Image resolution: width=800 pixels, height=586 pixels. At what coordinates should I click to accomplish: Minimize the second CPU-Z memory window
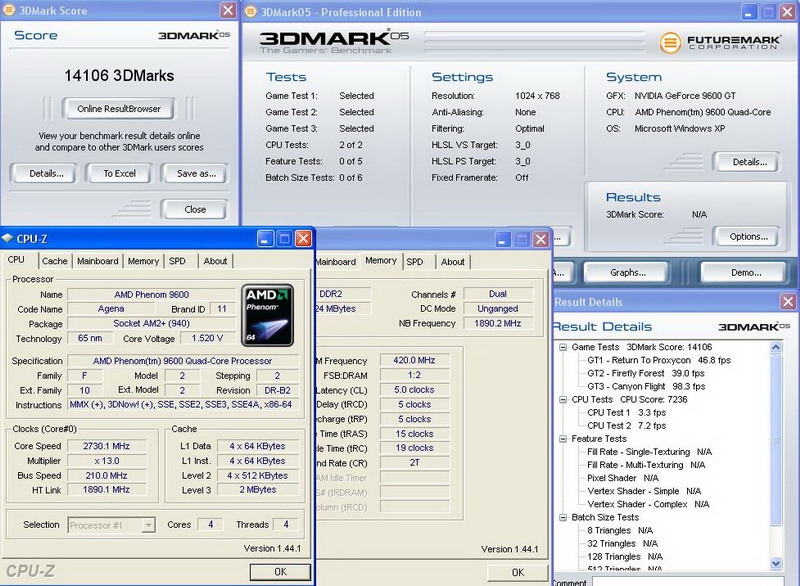pyautogui.click(x=503, y=239)
